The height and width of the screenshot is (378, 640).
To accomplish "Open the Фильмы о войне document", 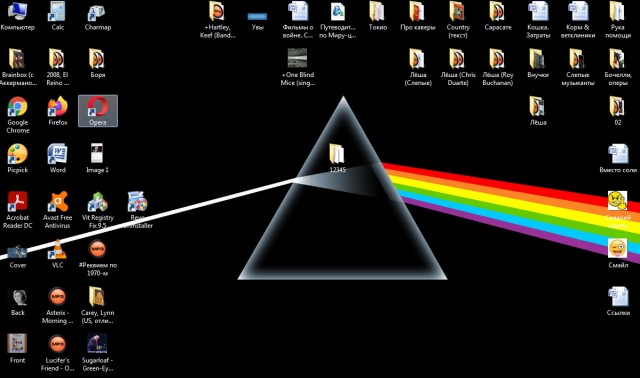I will coord(298,20).
